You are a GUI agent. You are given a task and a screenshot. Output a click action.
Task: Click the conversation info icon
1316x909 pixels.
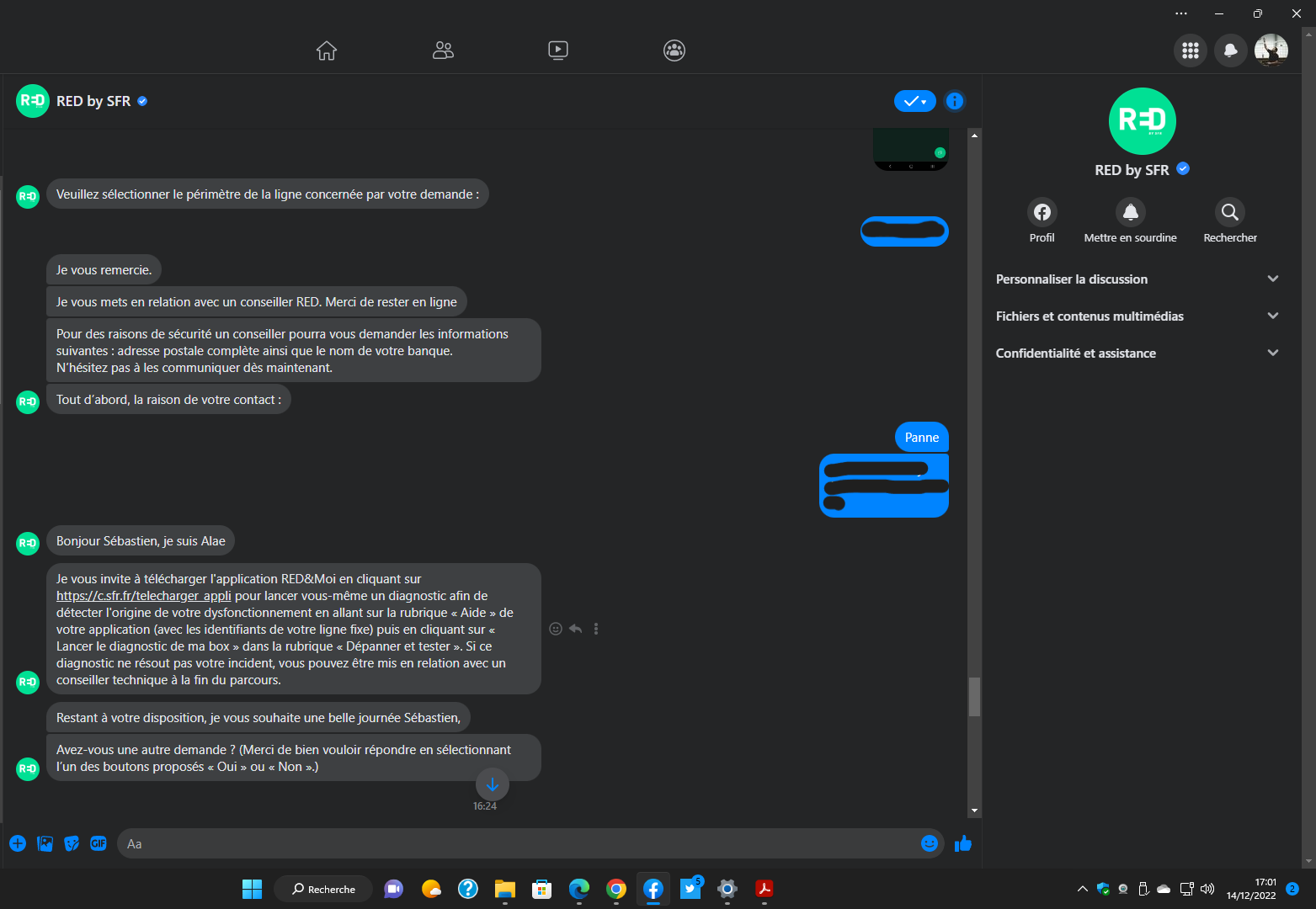coord(955,101)
